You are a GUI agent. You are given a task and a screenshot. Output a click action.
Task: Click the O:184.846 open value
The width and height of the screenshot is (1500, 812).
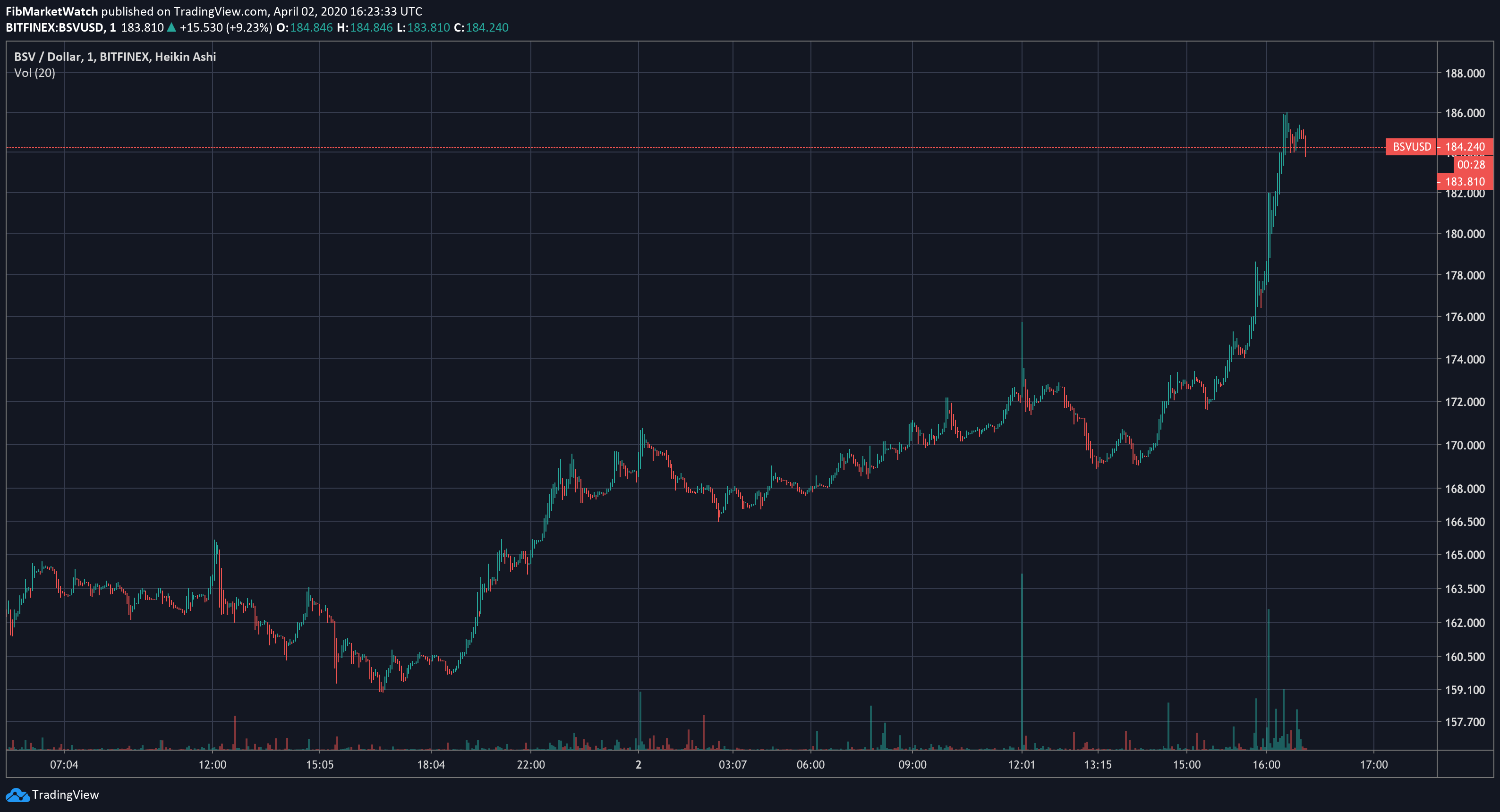[x=305, y=27]
